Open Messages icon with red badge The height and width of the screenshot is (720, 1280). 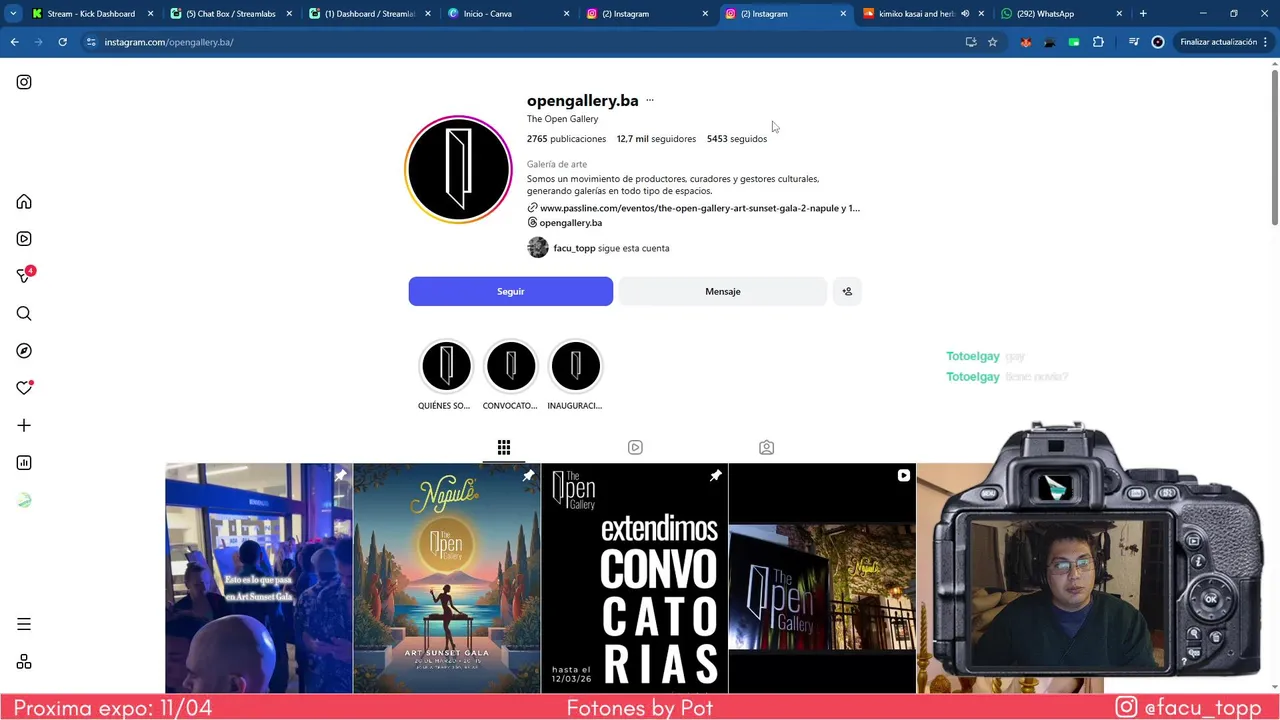pos(24,275)
